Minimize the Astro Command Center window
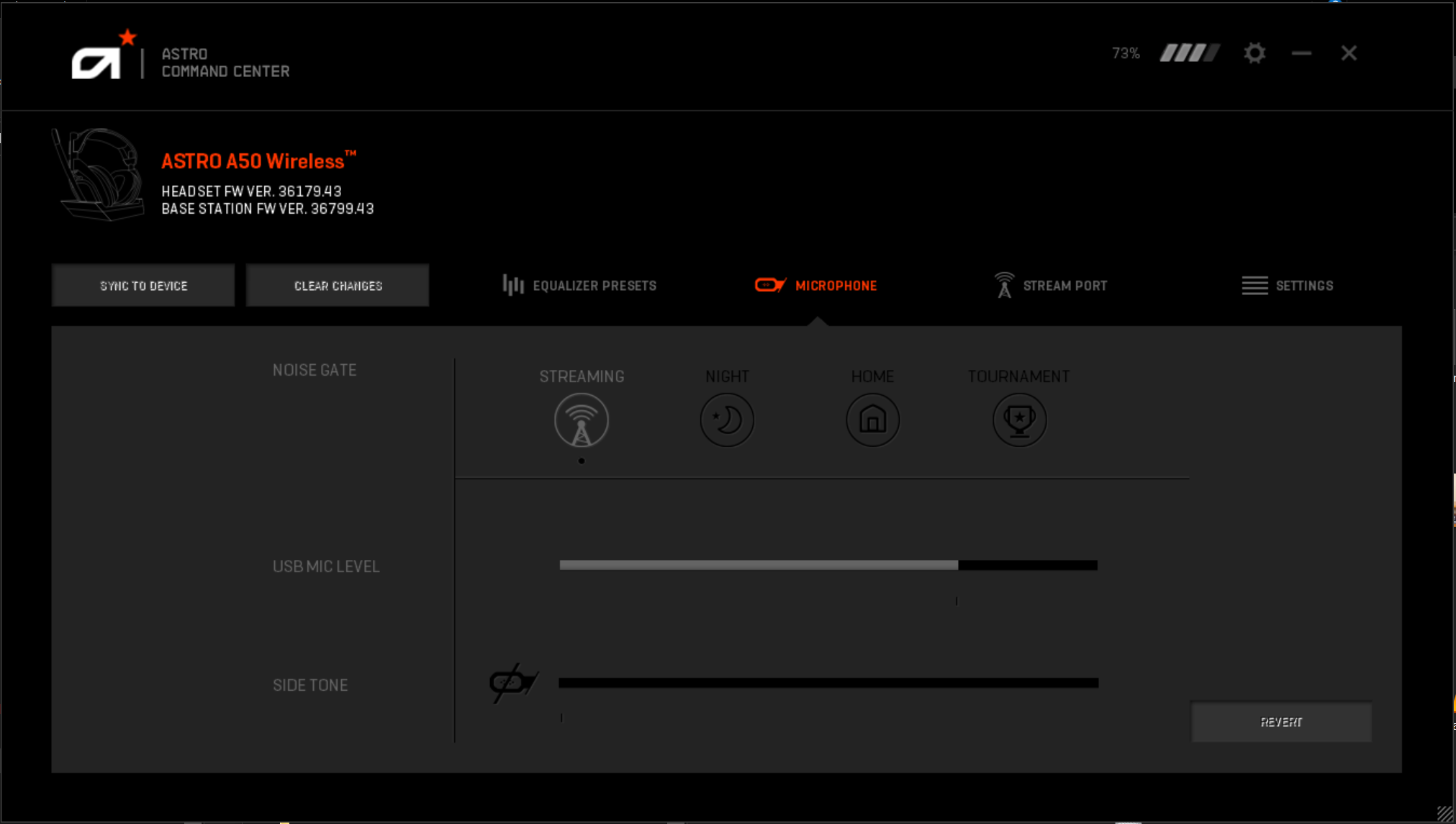Viewport: 1456px width, 824px height. 1301,53
